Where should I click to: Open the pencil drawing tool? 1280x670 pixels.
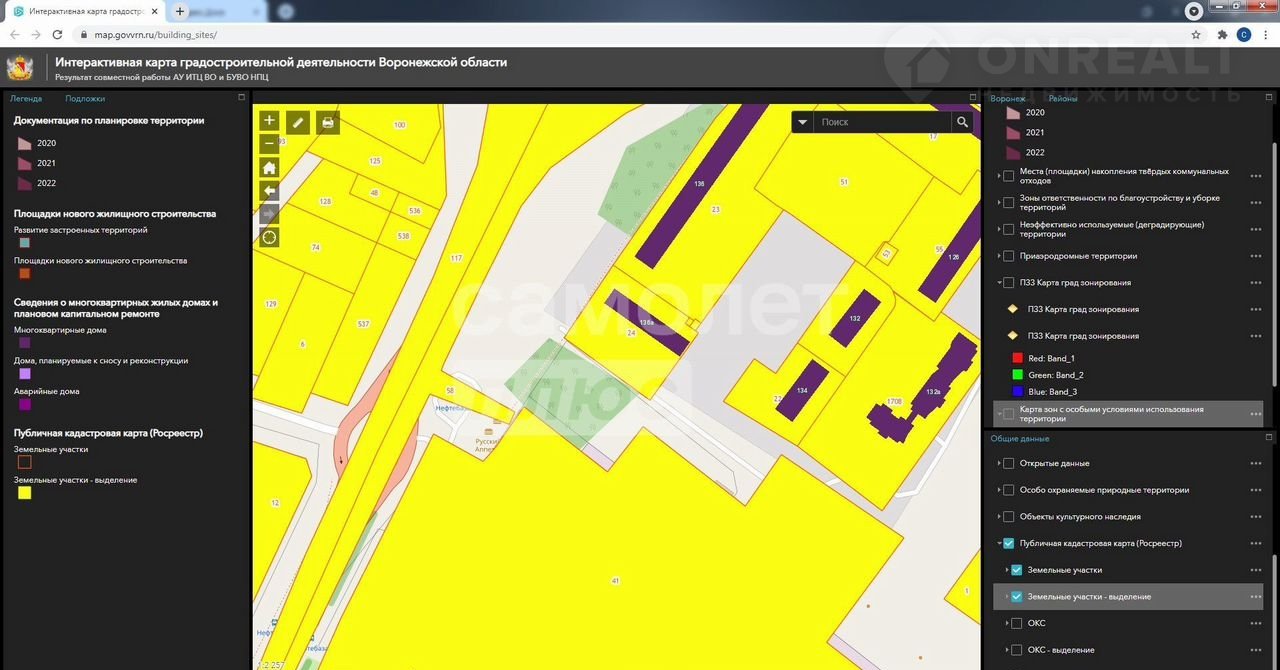(x=298, y=122)
